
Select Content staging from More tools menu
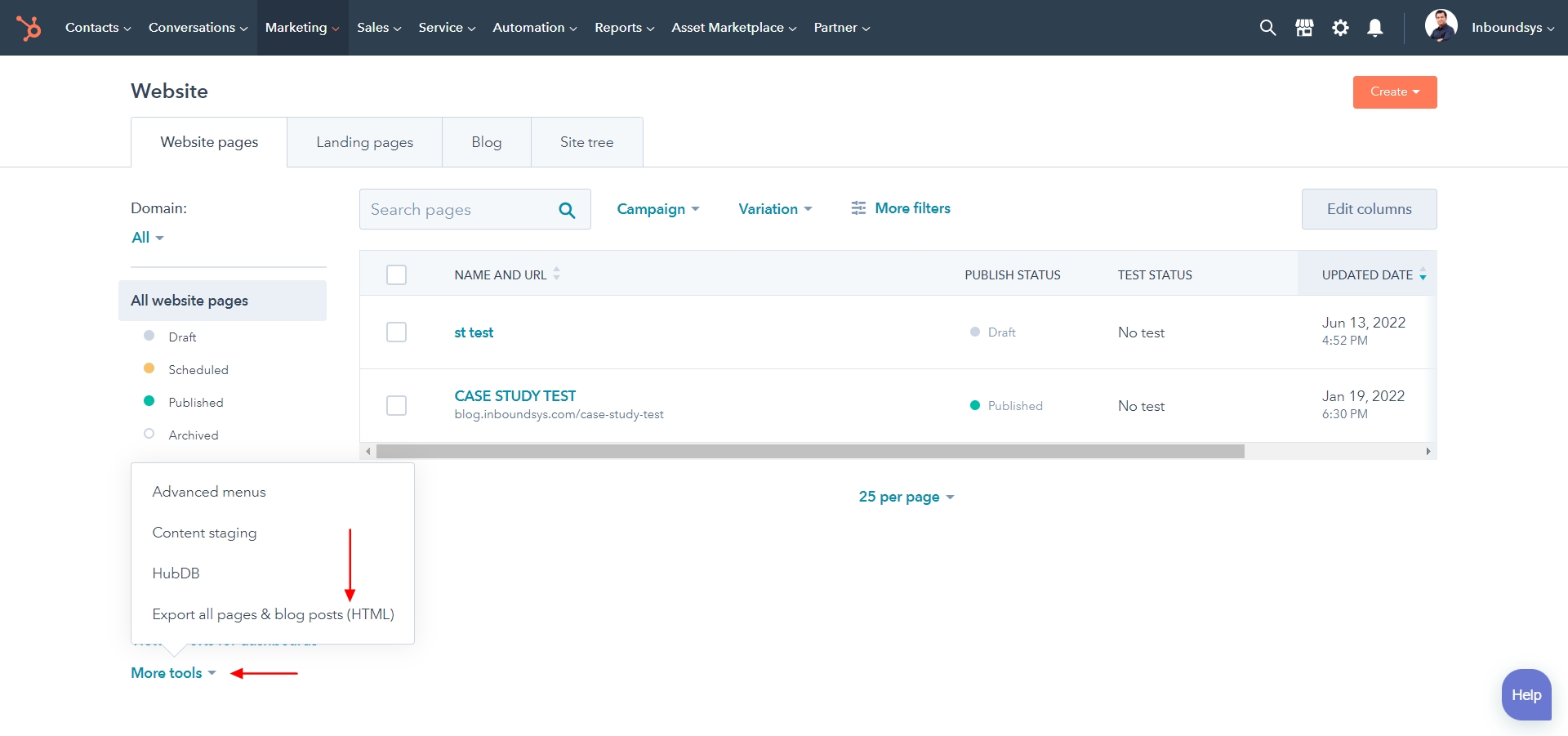[x=205, y=533]
